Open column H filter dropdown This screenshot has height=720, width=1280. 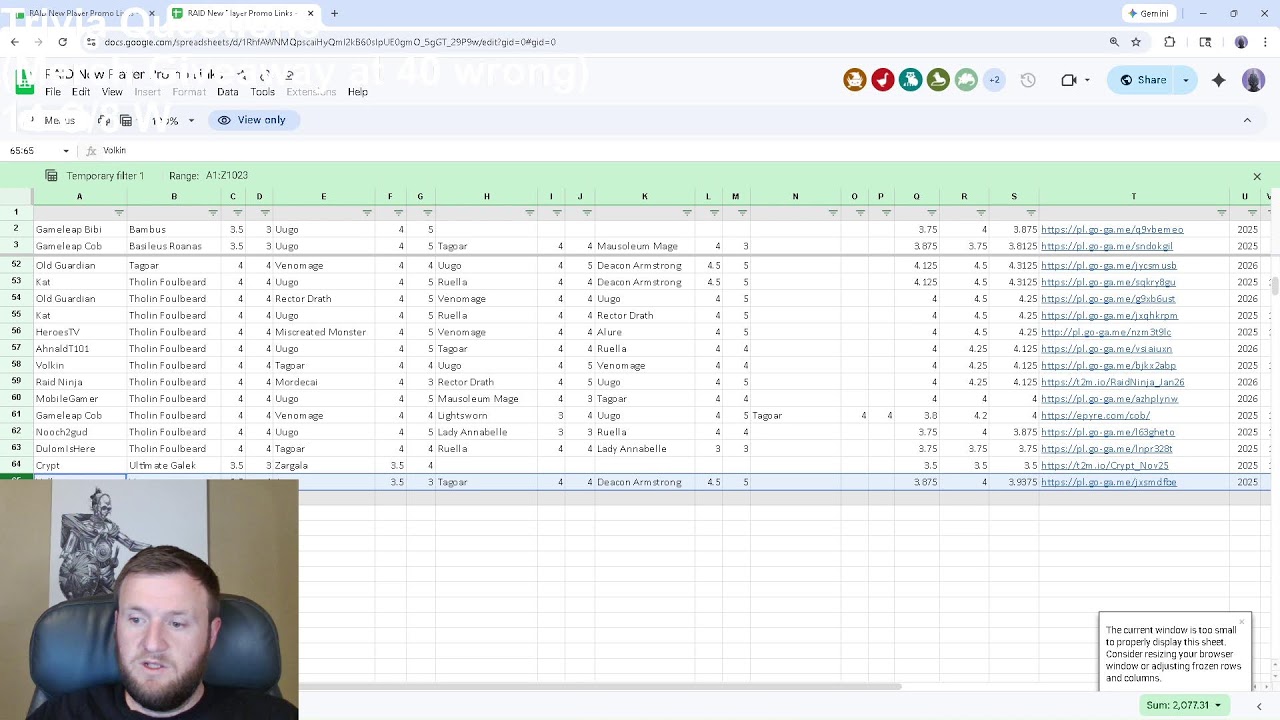pos(530,213)
